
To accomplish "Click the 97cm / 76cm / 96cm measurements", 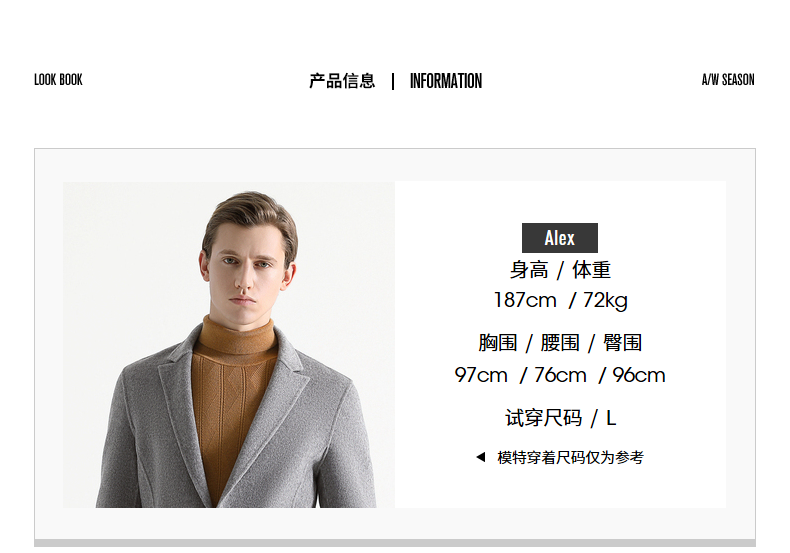I will [x=560, y=375].
